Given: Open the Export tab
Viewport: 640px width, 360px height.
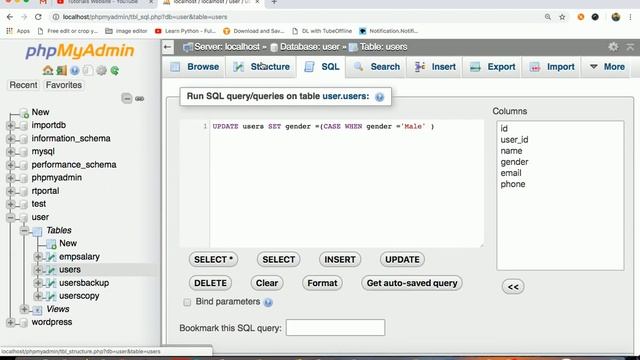Looking at the screenshot, I should pos(492,67).
